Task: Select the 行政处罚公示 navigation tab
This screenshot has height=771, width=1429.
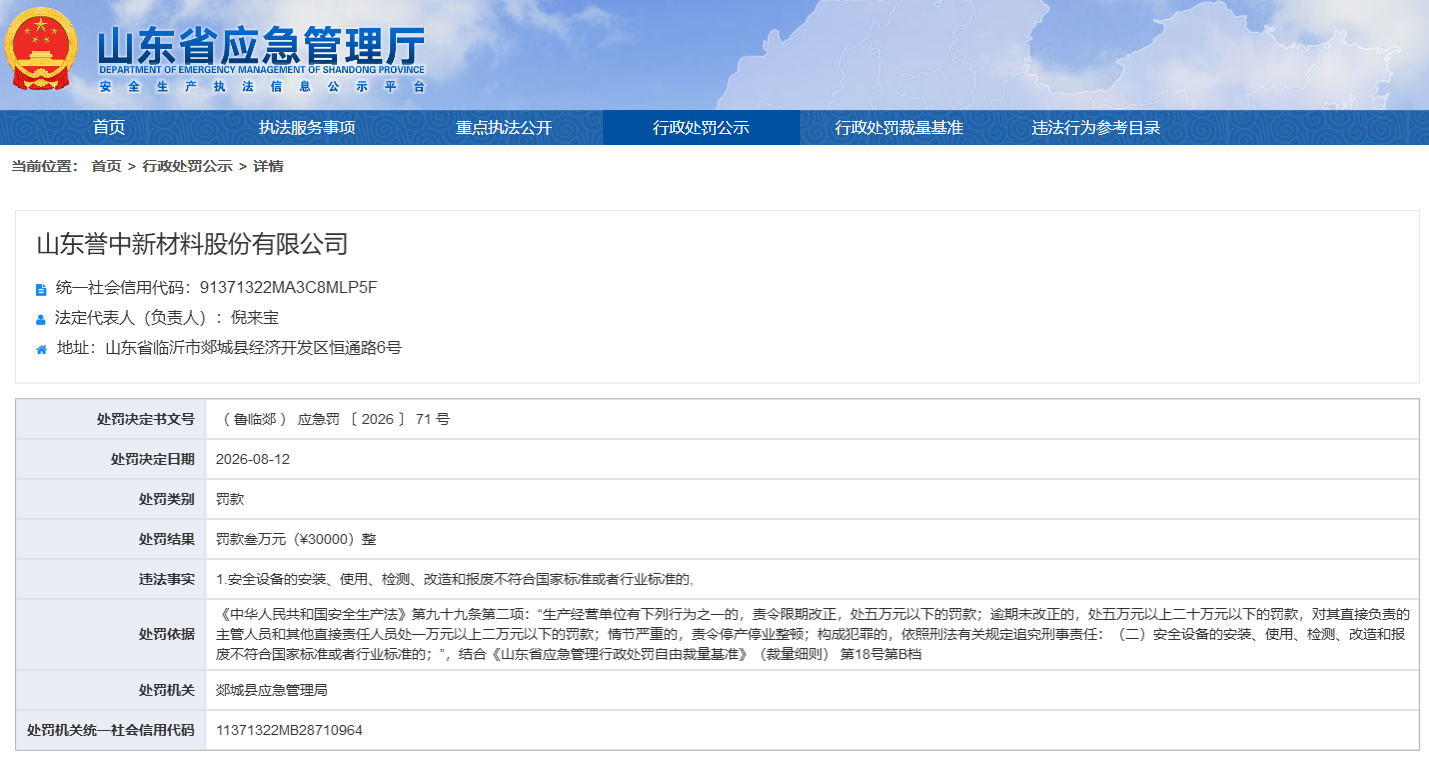Action: click(x=701, y=128)
